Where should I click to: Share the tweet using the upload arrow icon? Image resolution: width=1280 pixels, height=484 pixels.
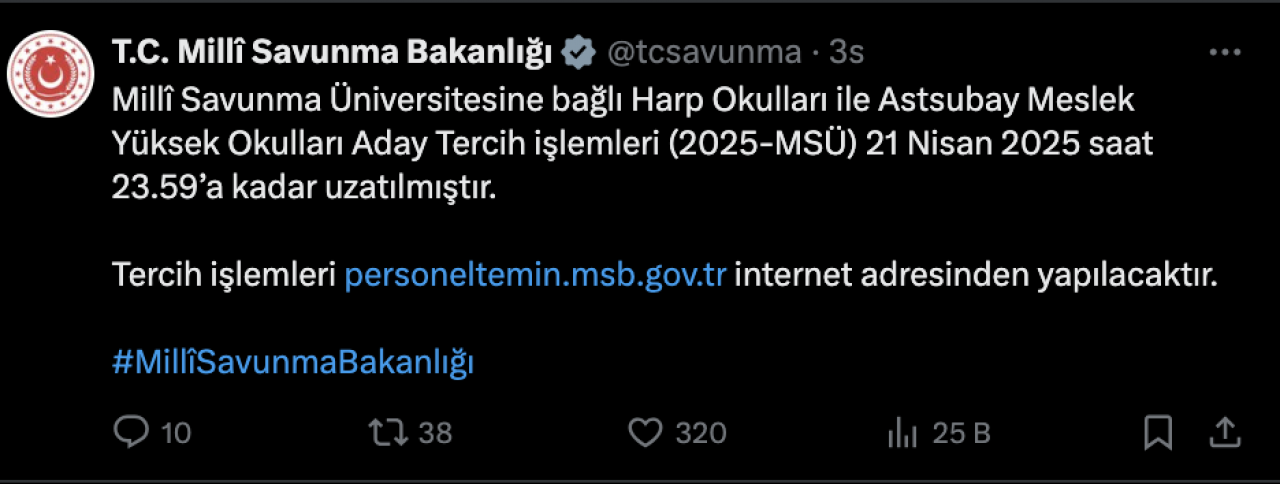[1225, 432]
